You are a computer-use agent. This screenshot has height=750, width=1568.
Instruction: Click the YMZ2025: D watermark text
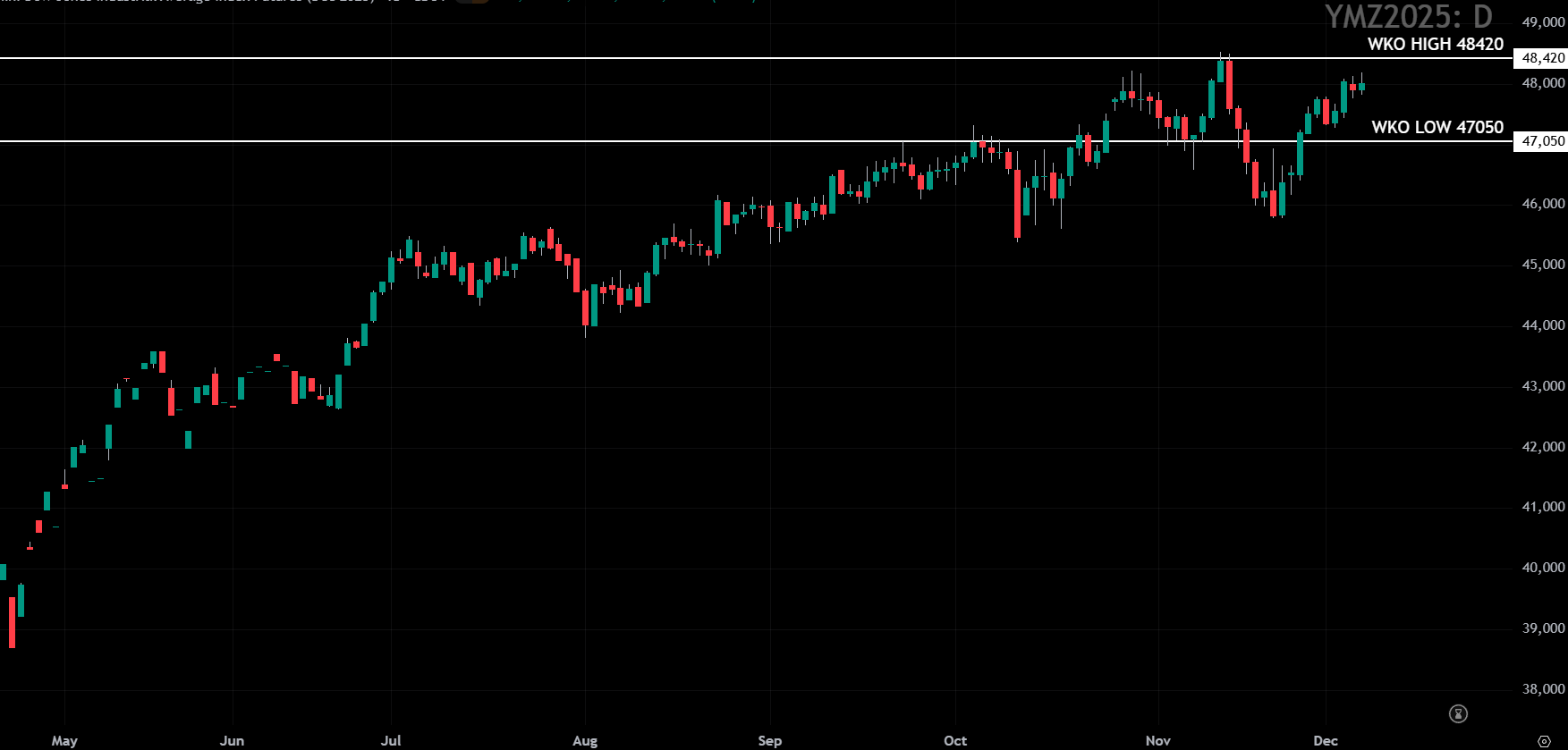[x=1408, y=16]
